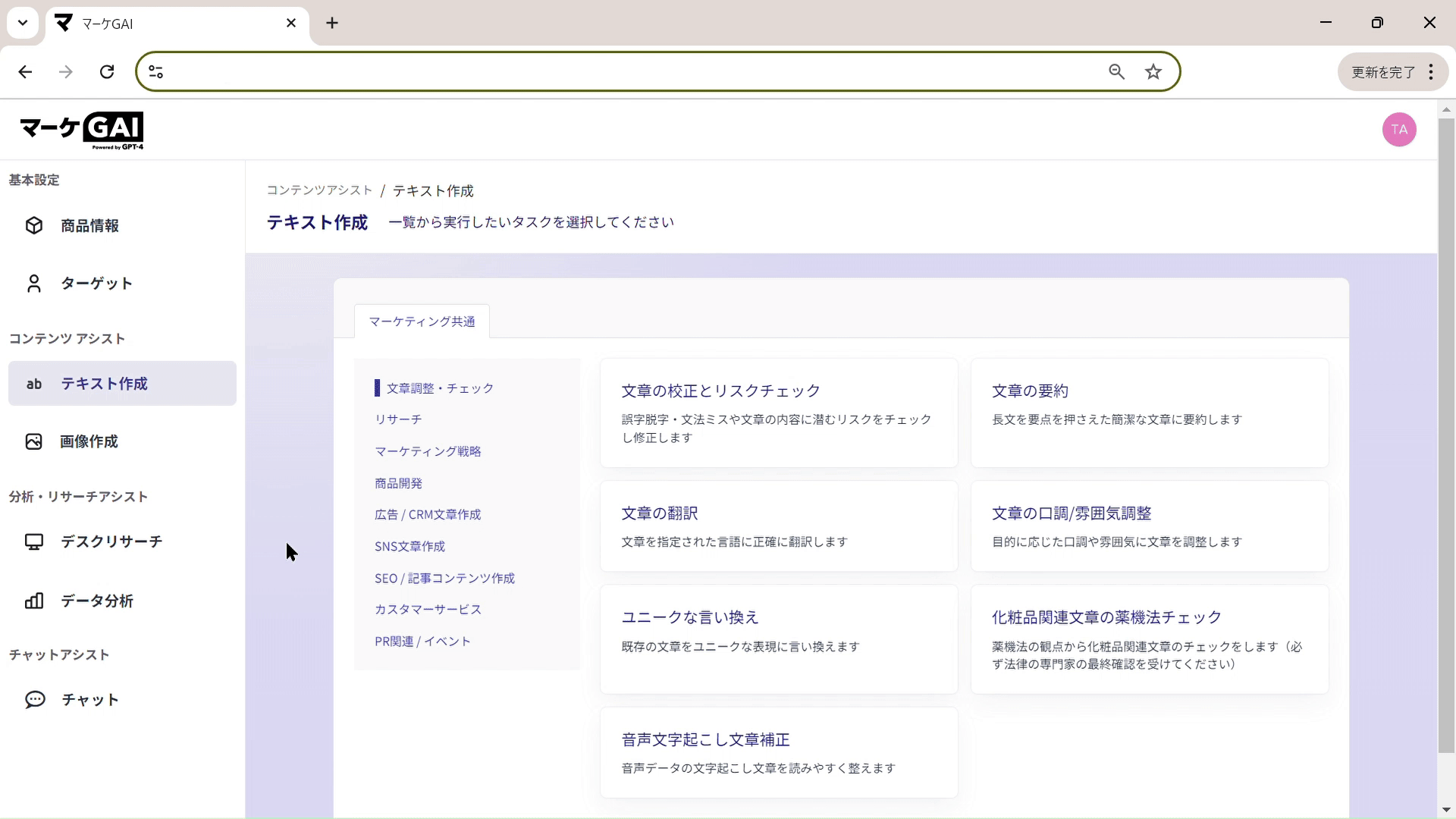Click the ターゲット person icon

(33, 283)
